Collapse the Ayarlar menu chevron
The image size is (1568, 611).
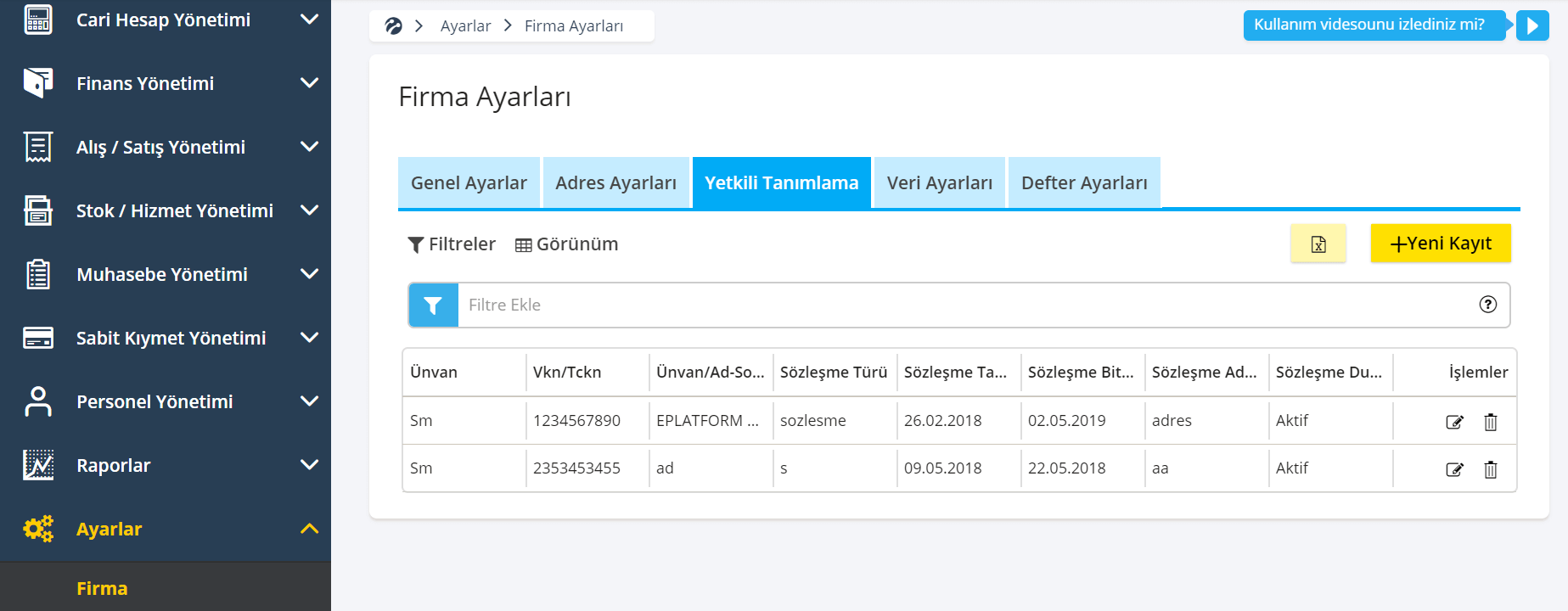pyautogui.click(x=310, y=529)
